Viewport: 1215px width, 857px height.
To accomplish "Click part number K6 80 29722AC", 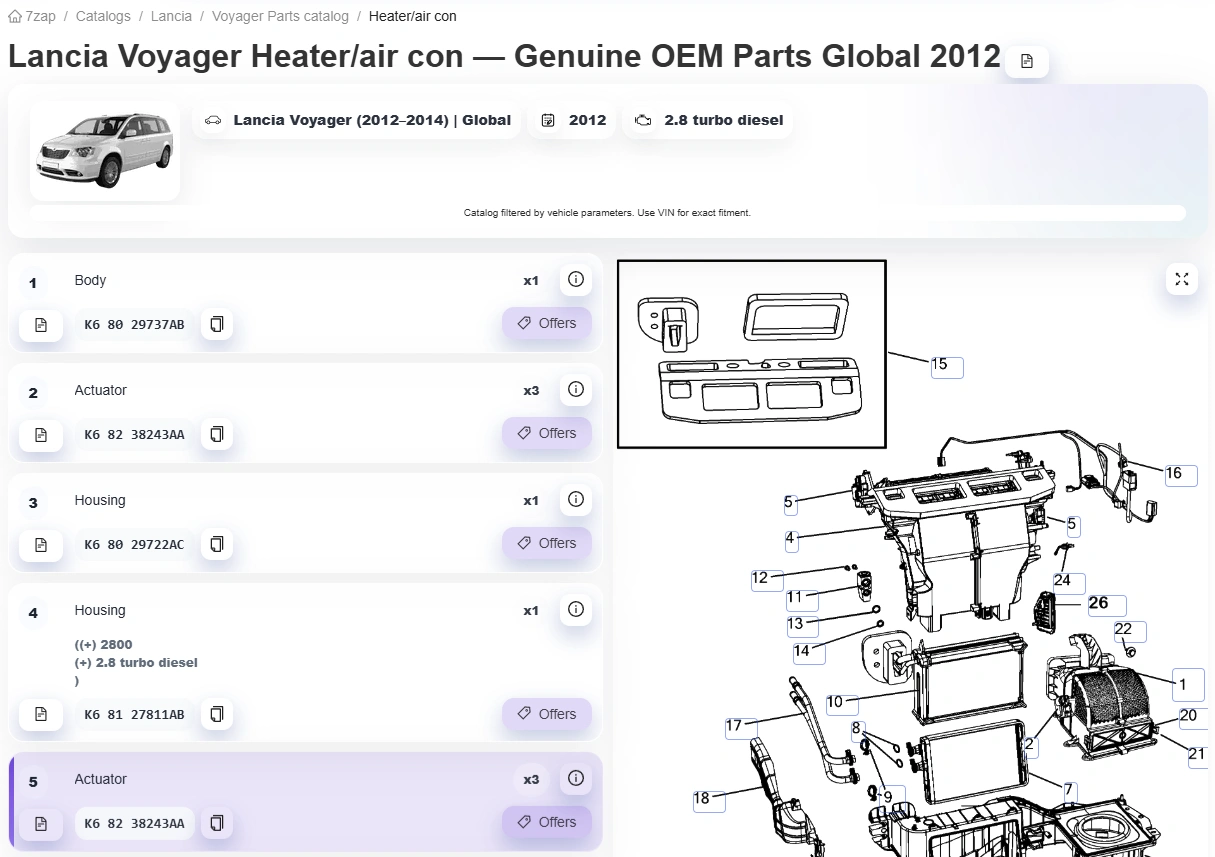I will (135, 544).
